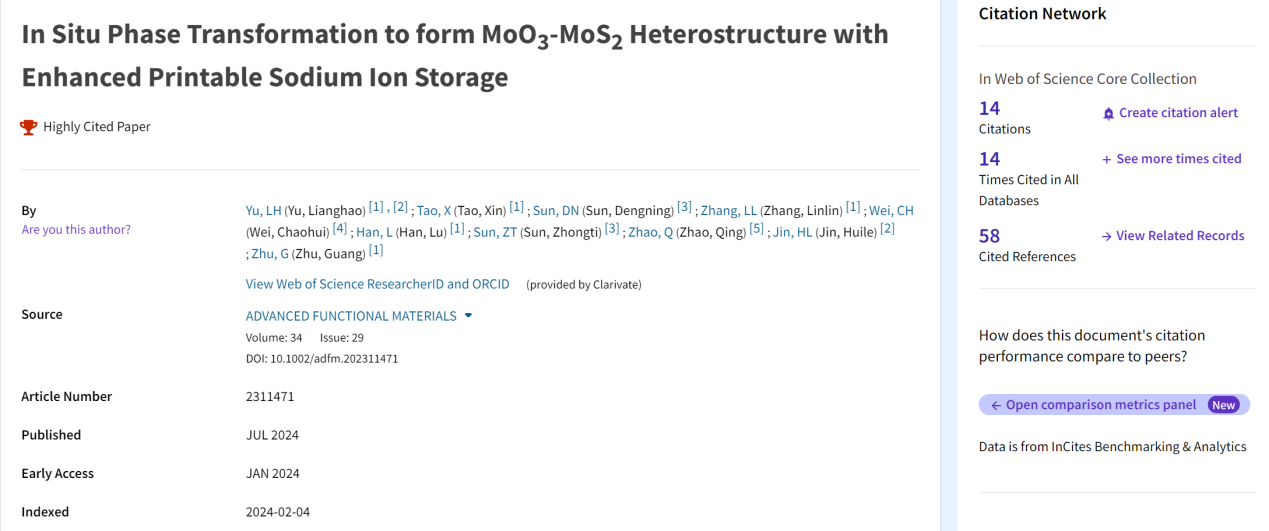Open Zhao, Q author link
The width and height of the screenshot is (1269, 531).
point(650,232)
